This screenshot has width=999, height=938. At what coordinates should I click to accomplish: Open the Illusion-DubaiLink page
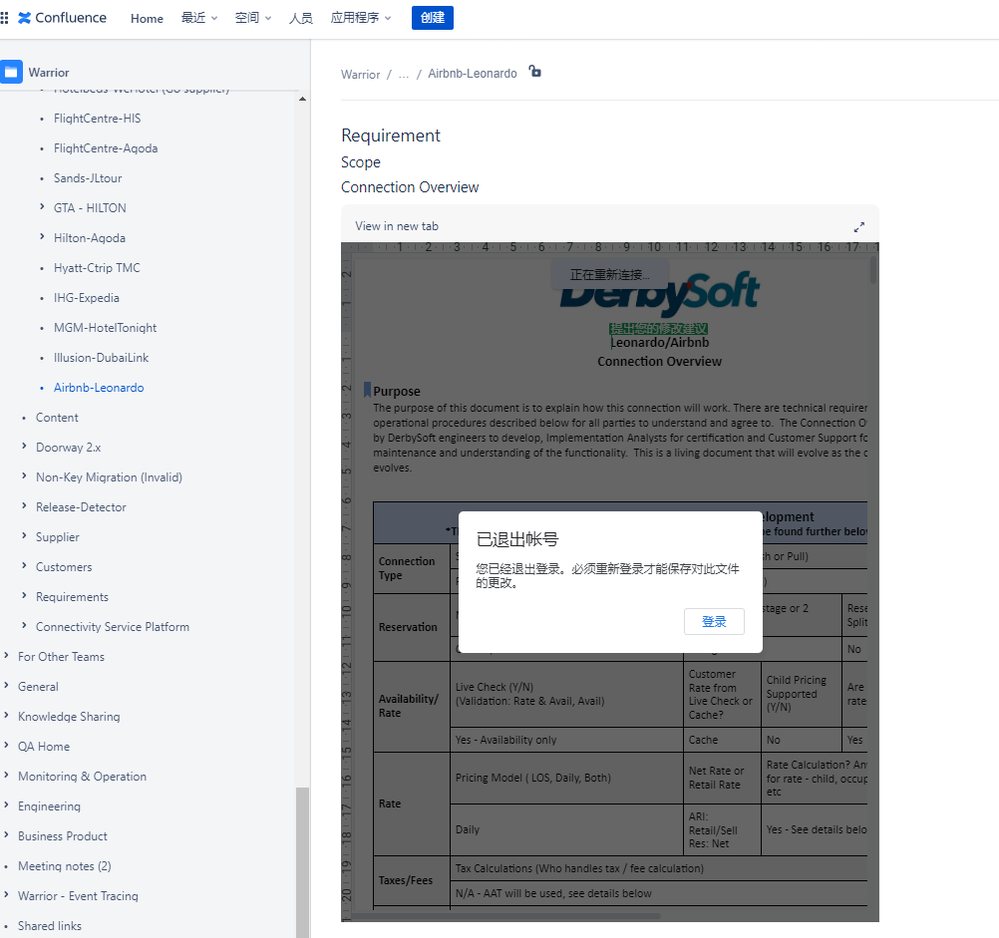click(101, 358)
